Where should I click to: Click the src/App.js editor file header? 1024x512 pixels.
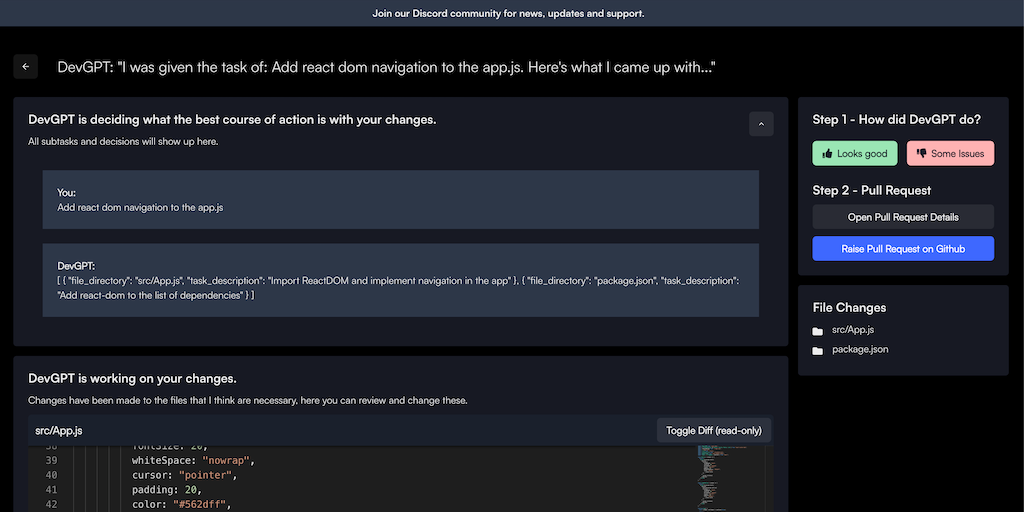[x=59, y=431]
